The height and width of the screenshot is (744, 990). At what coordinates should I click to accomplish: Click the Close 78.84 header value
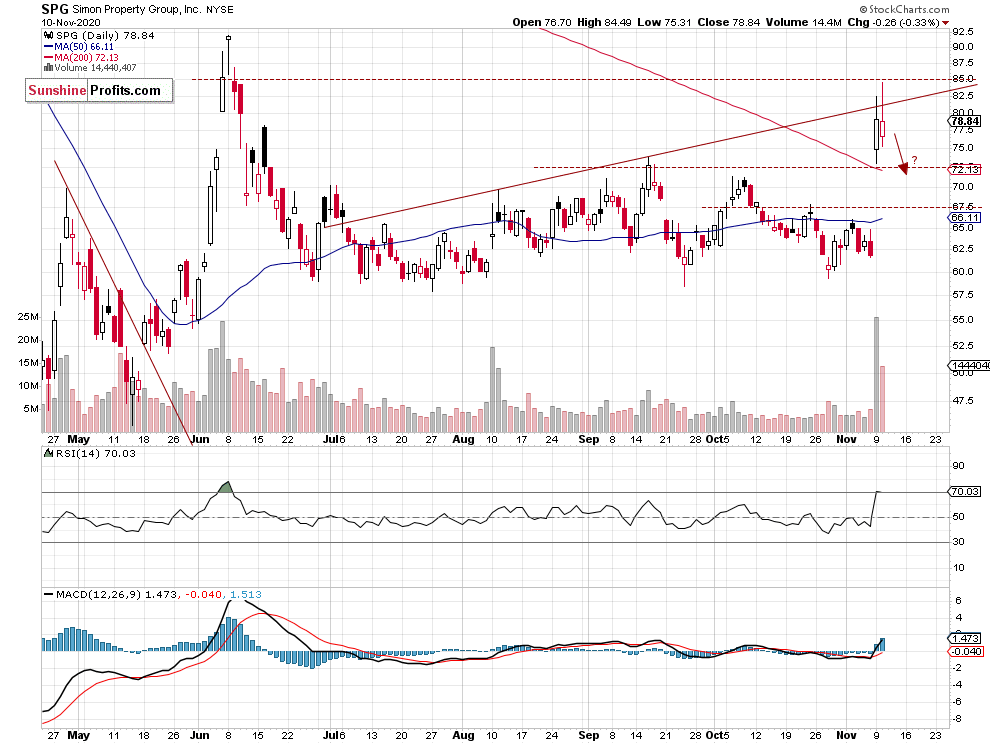tap(729, 22)
